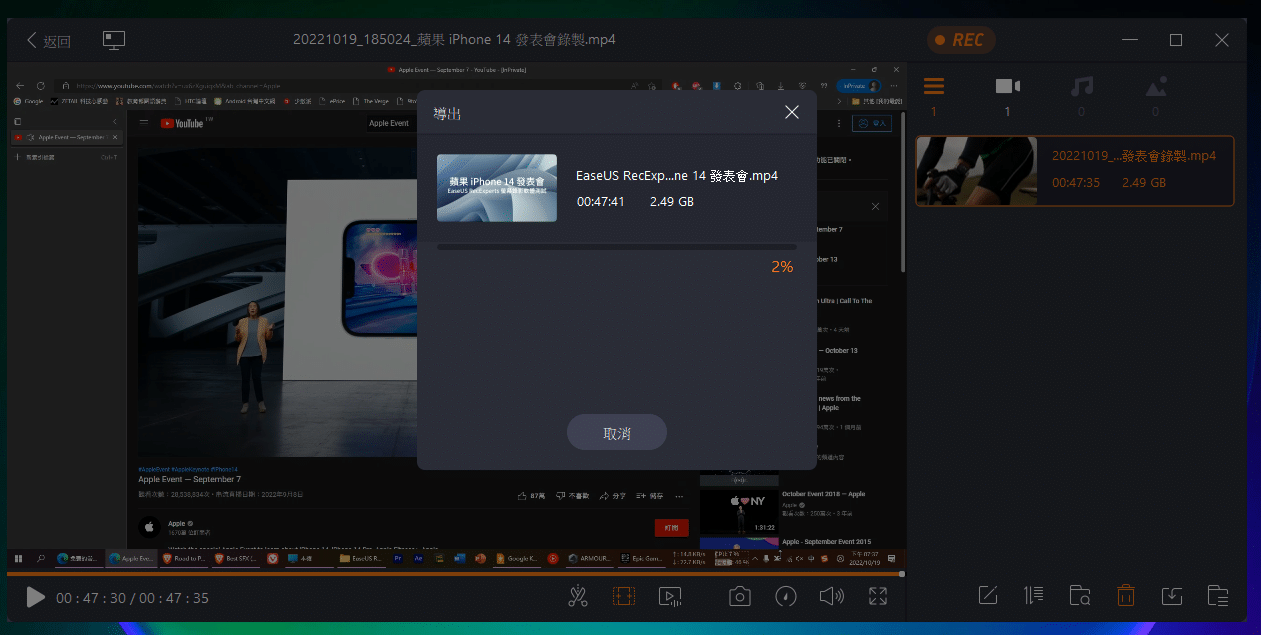
Task: Cancel the export with 取消 button
Action: 616,433
